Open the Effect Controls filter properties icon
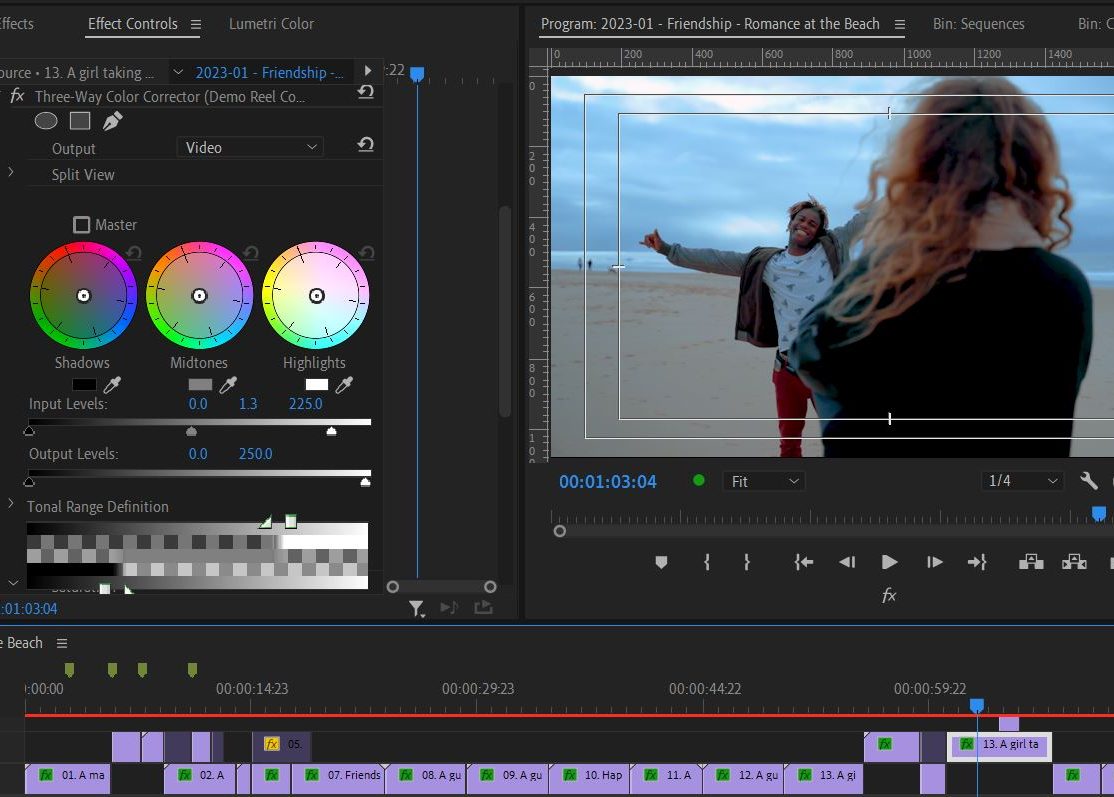Viewport: 1114px width, 797px height. [x=416, y=608]
